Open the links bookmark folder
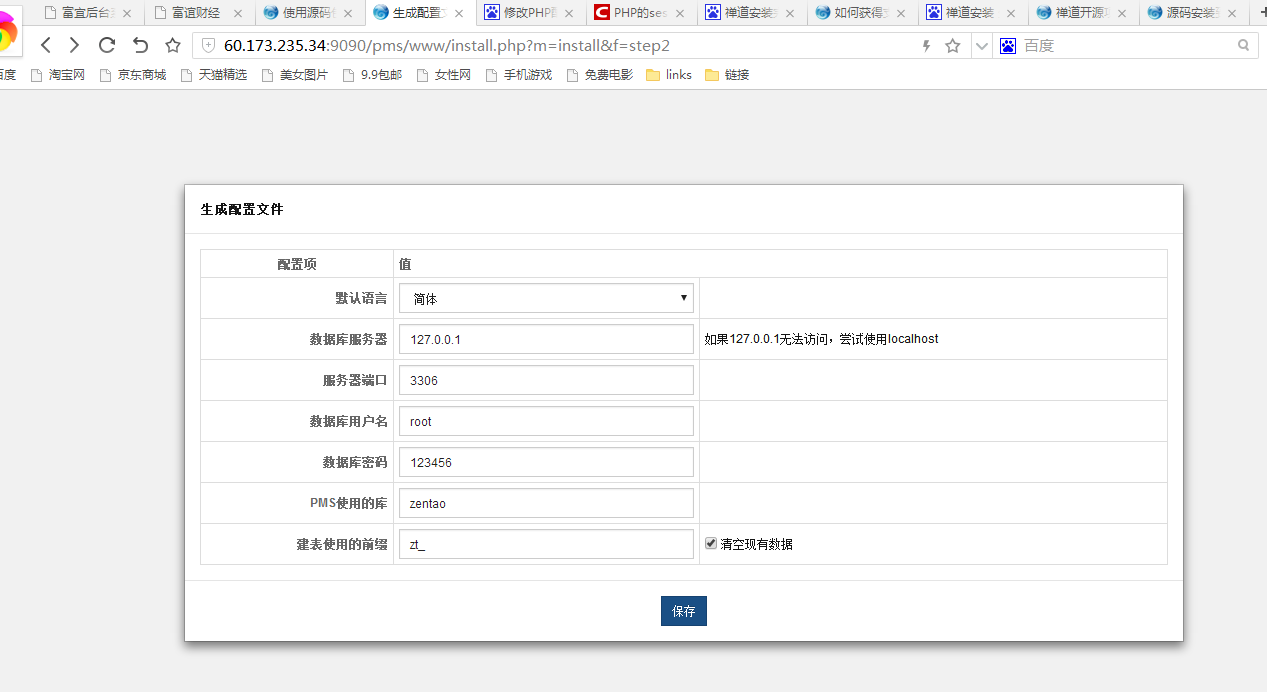 pyautogui.click(x=669, y=75)
